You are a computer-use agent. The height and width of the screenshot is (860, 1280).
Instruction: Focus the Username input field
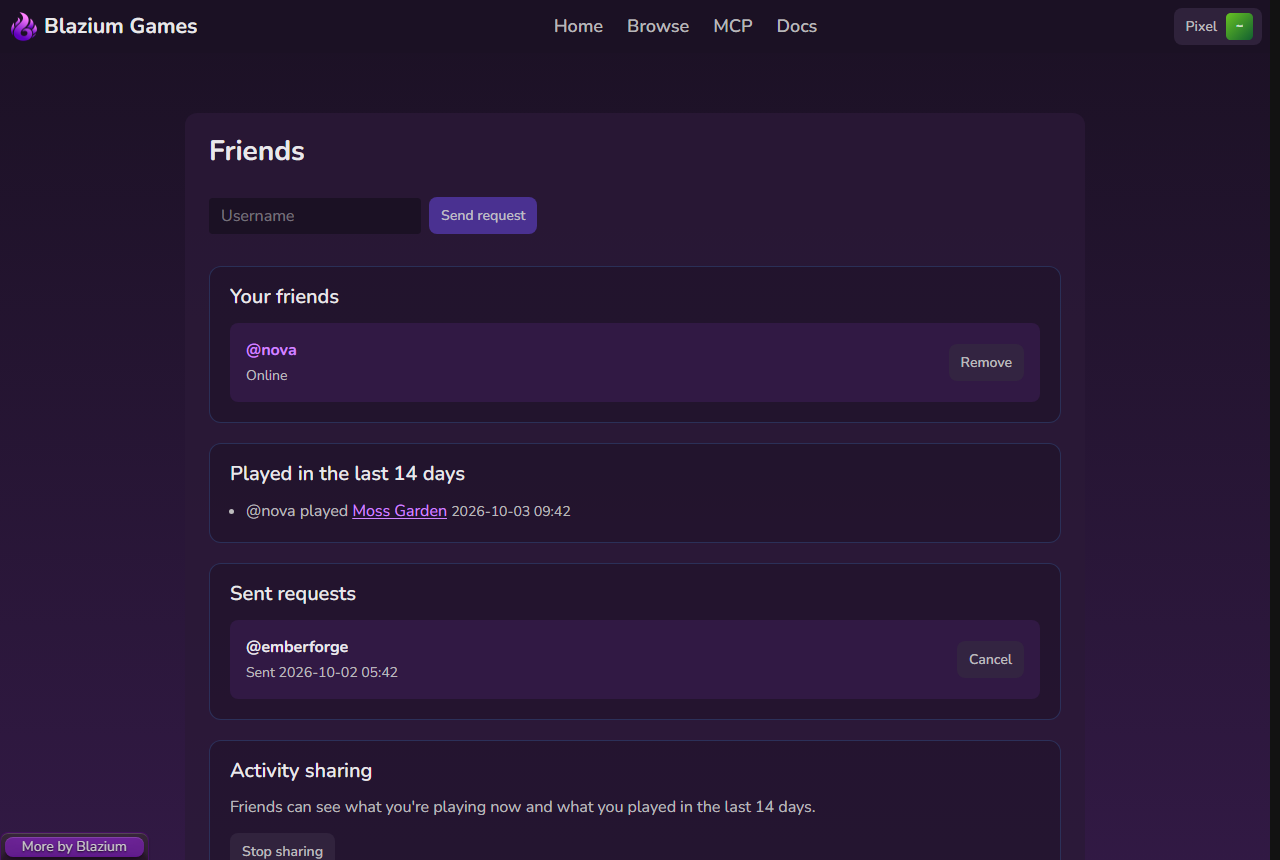[315, 216]
